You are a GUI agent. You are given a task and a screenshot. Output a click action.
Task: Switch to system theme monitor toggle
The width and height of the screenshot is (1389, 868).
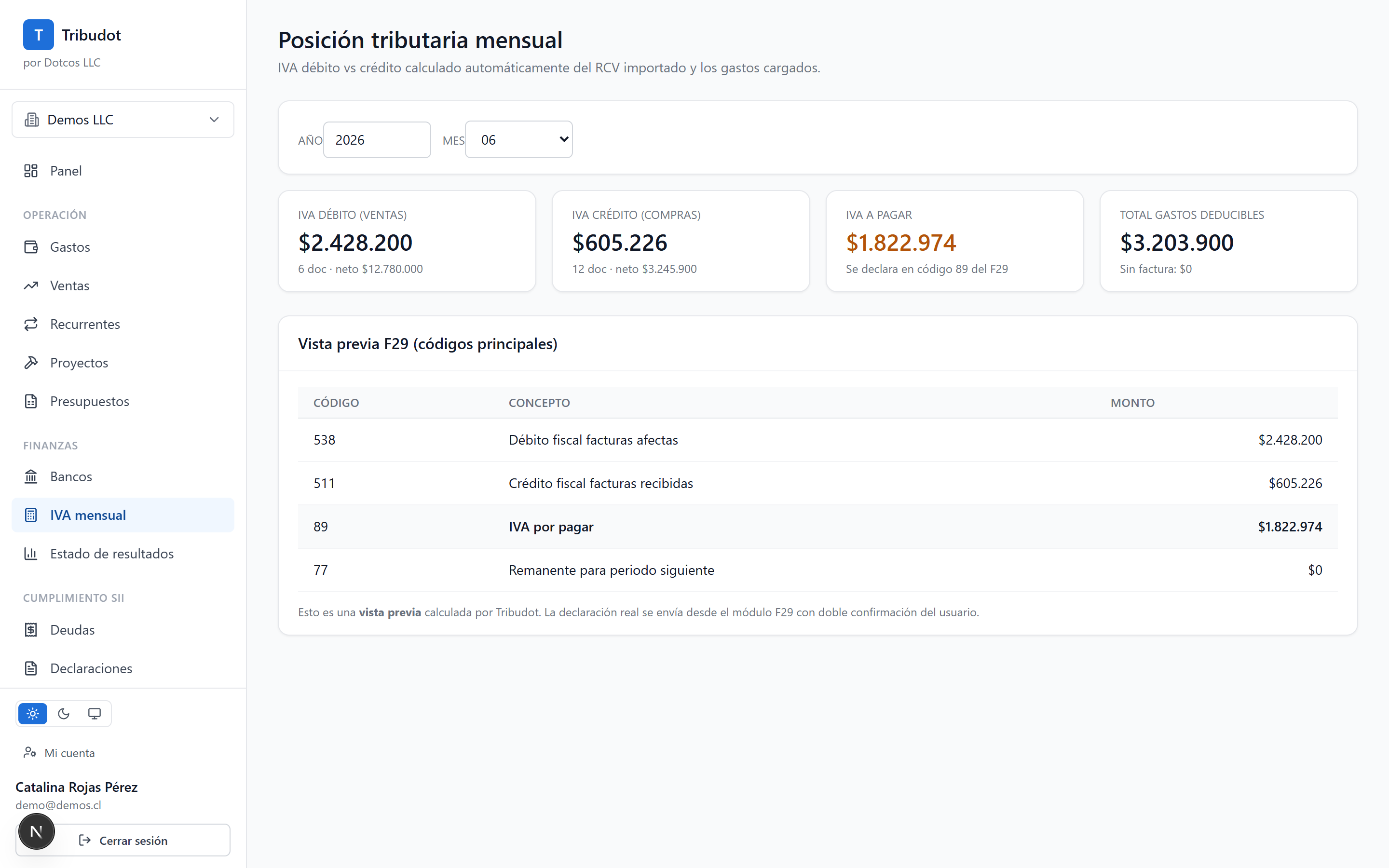click(x=94, y=714)
